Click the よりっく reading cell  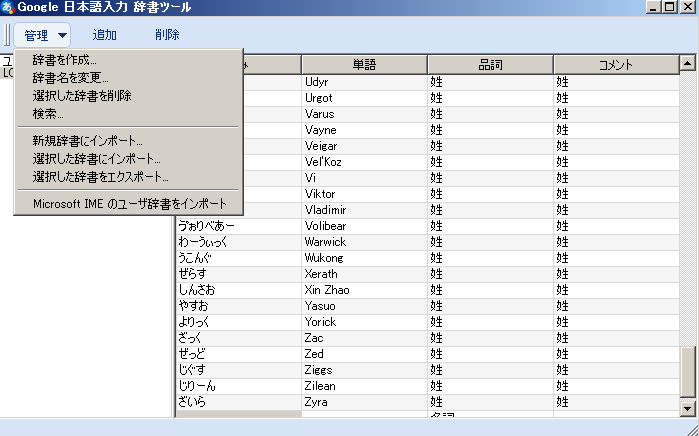[x=238, y=323]
